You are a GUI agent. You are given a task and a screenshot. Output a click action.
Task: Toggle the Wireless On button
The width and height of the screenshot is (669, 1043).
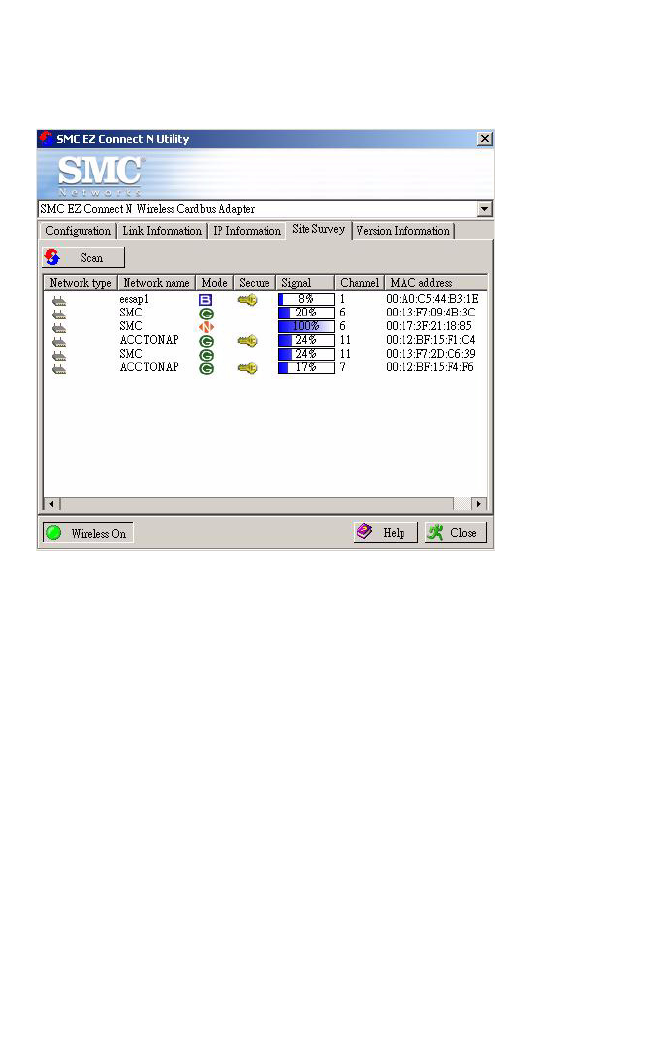coord(88,533)
